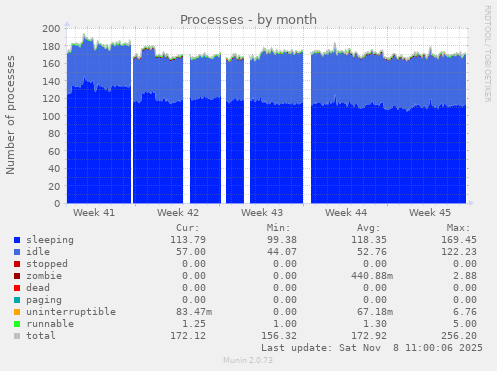Click the 'dead' legend label

pos(38,288)
